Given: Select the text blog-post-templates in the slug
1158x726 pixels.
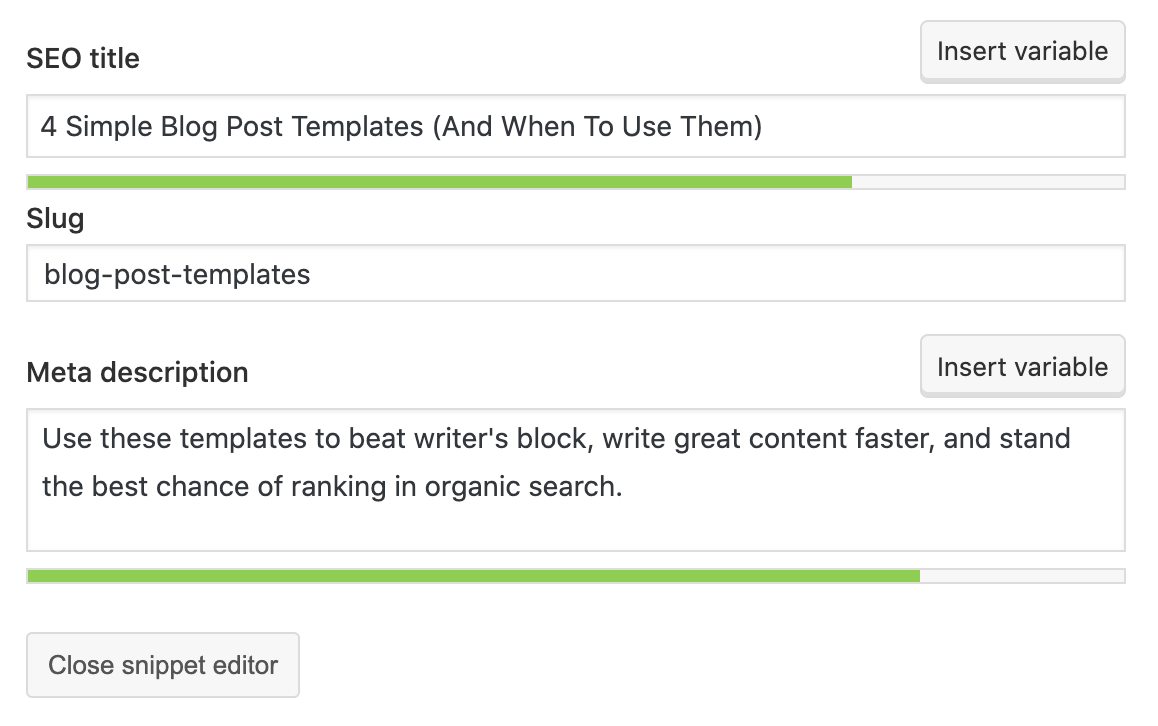Looking at the screenshot, I should 176,273.
